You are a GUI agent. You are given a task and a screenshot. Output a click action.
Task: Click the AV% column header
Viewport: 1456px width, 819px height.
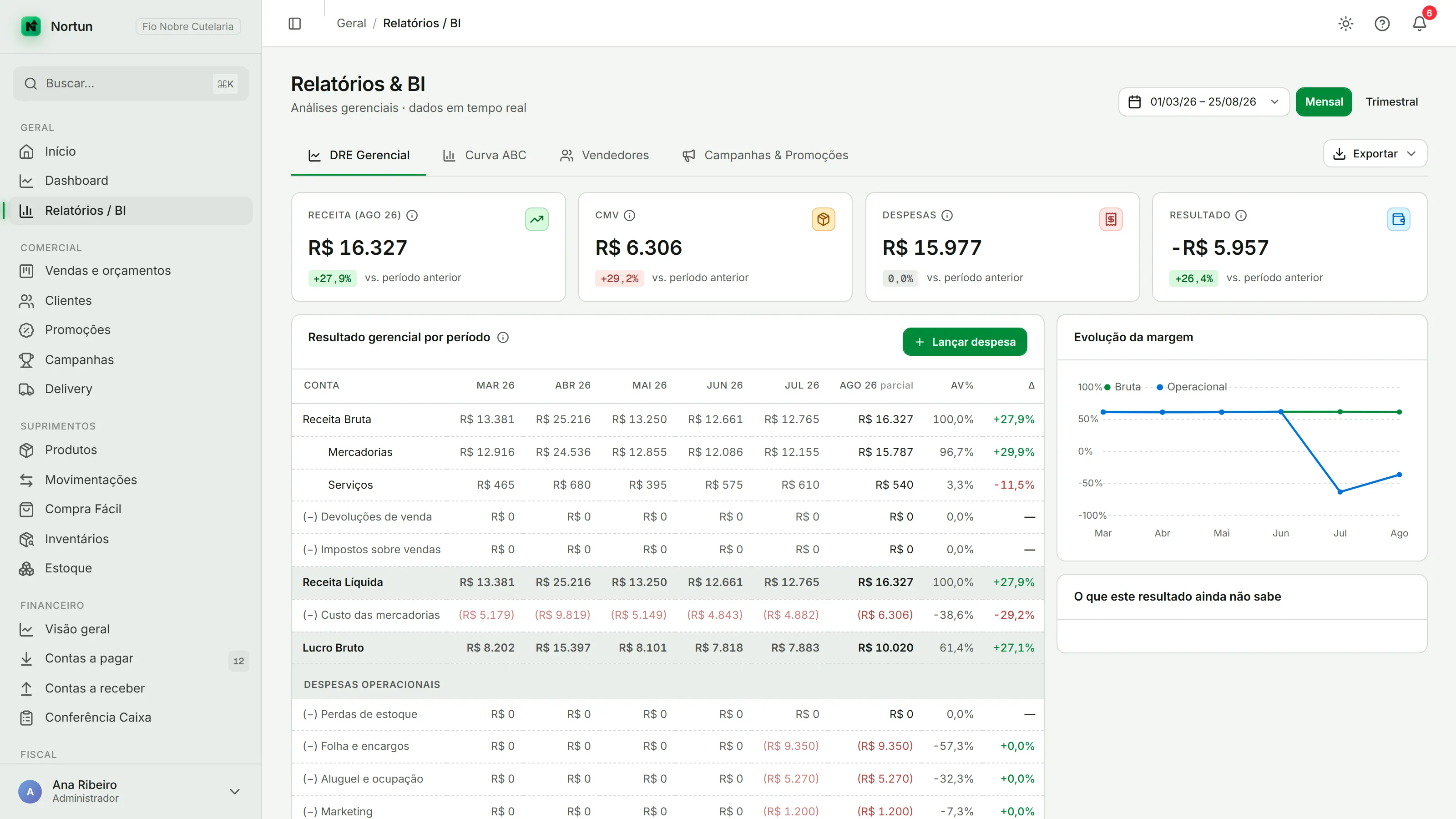tap(962, 385)
